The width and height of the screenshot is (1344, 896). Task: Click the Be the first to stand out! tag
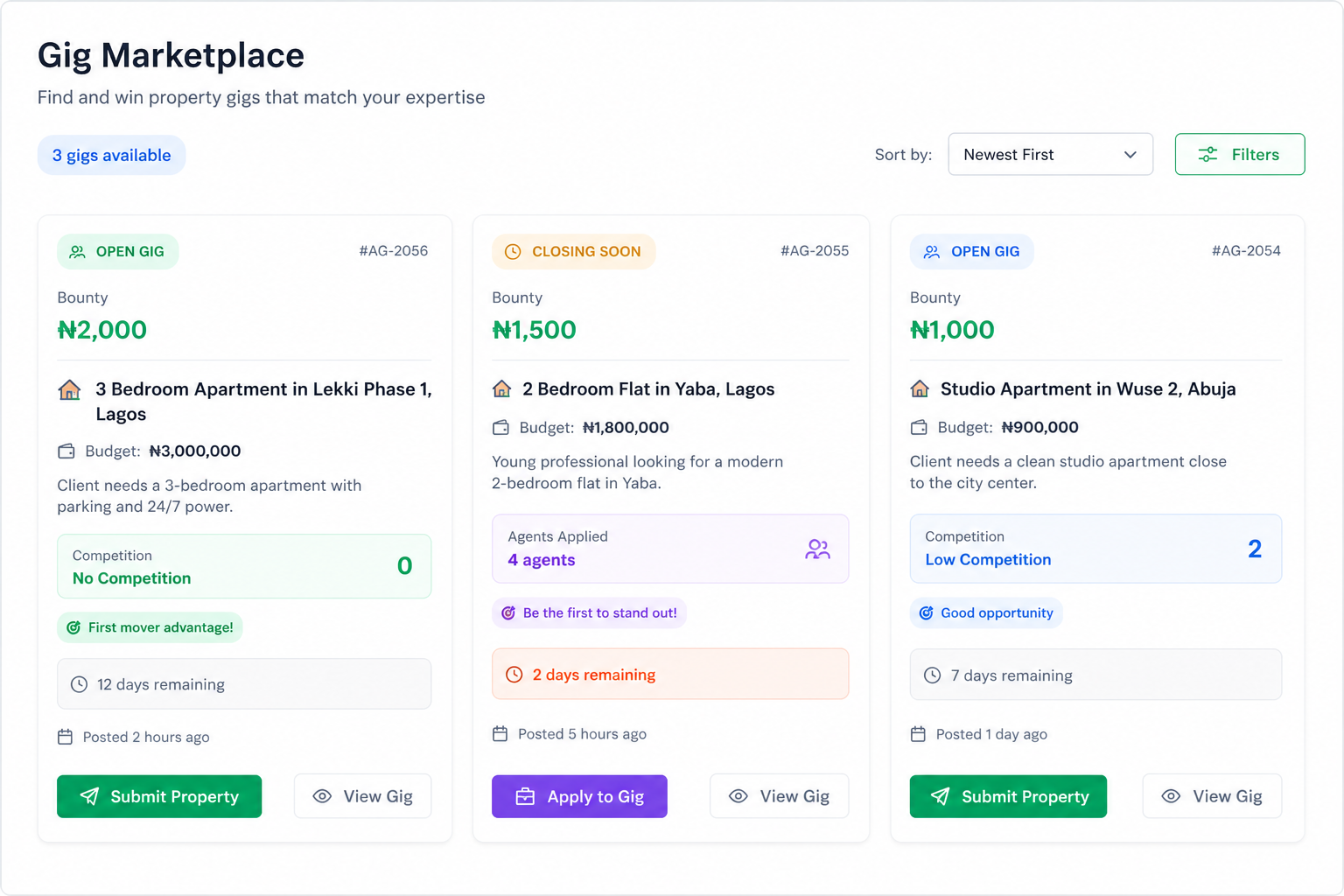589,612
